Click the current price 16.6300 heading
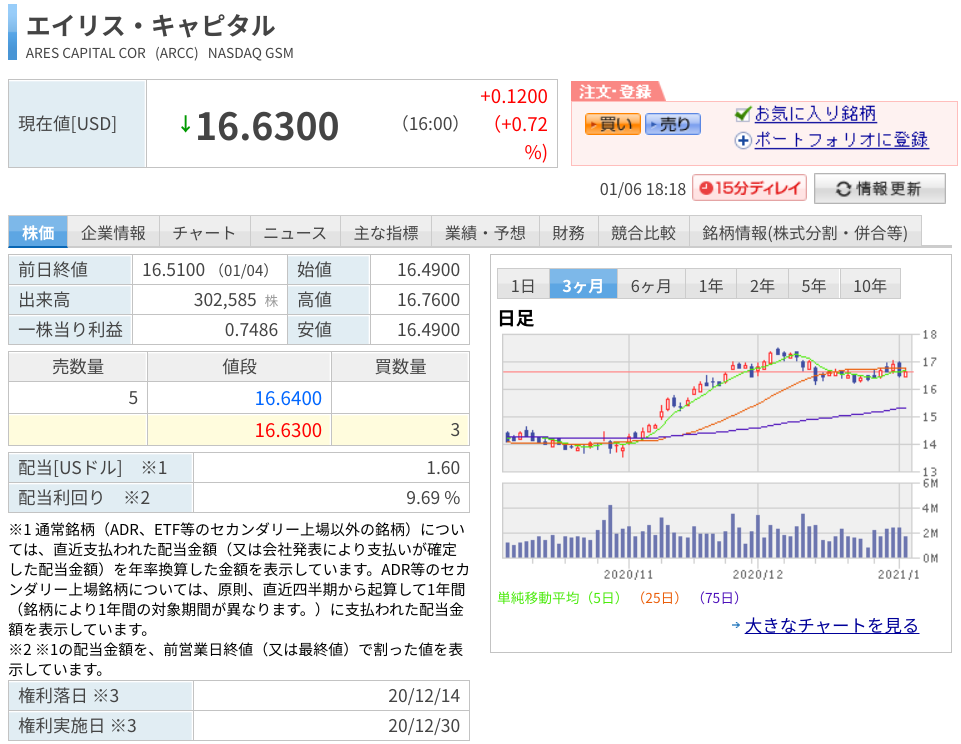The width and height of the screenshot is (961, 744). tap(267, 126)
